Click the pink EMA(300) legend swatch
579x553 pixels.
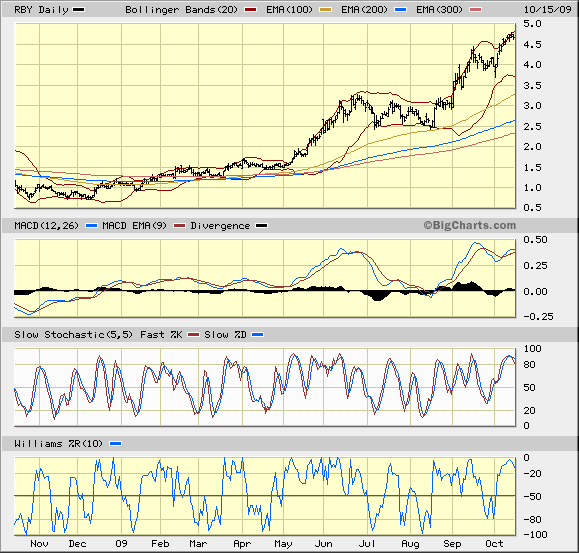coord(476,10)
